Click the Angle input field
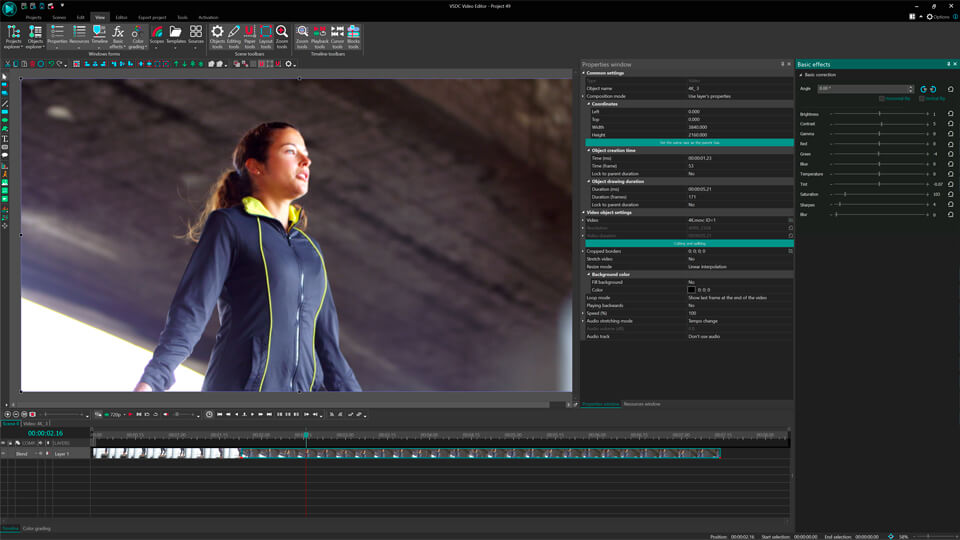This screenshot has height=540, width=960. (x=862, y=89)
